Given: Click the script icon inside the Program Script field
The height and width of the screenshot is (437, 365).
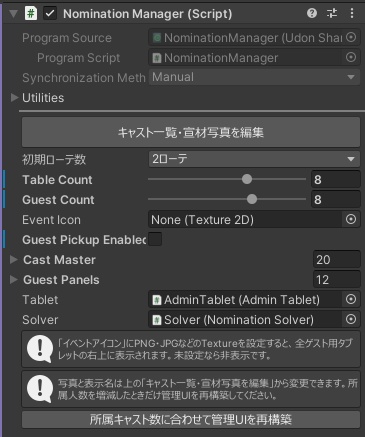Looking at the screenshot, I should [x=156, y=58].
